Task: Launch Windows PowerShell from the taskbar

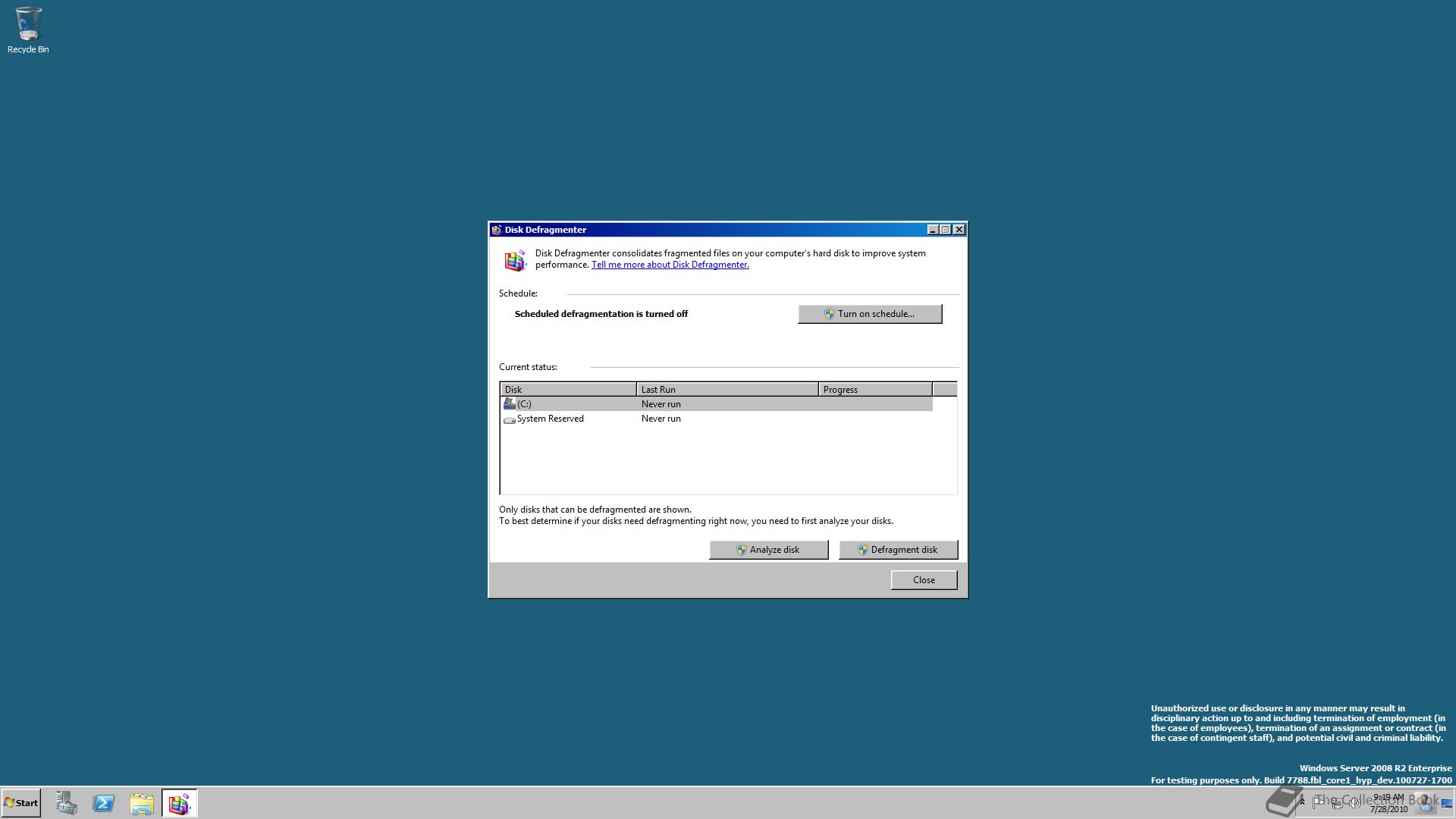Action: (104, 803)
